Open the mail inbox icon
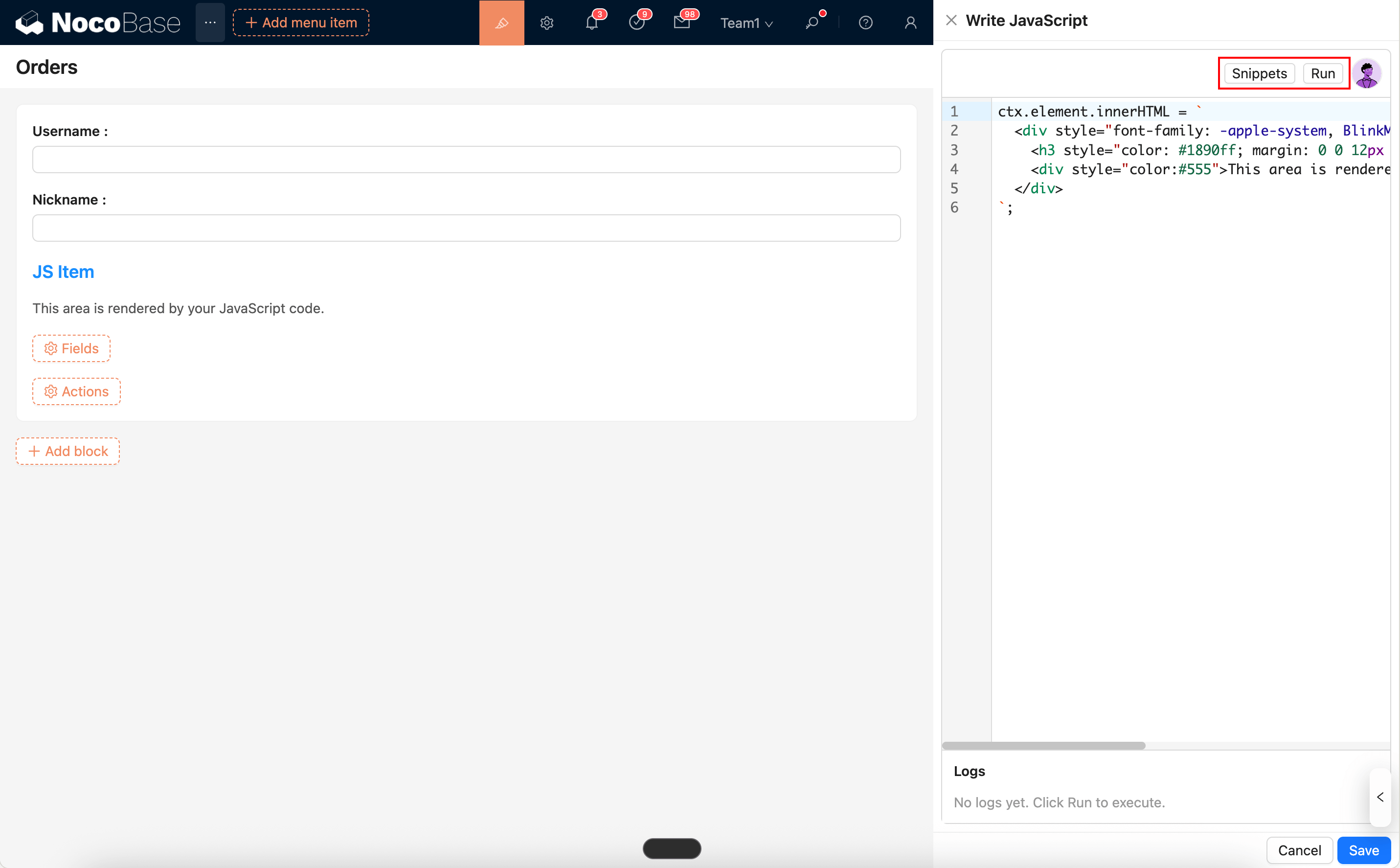This screenshot has width=1400, height=868. [x=681, y=23]
